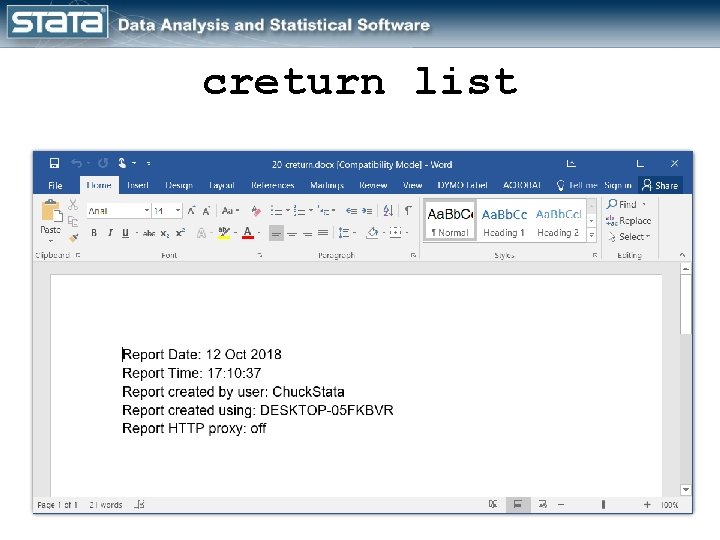Click the proofing check icon in status bar
The image size is (720, 540).
click(x=140, y=504)
